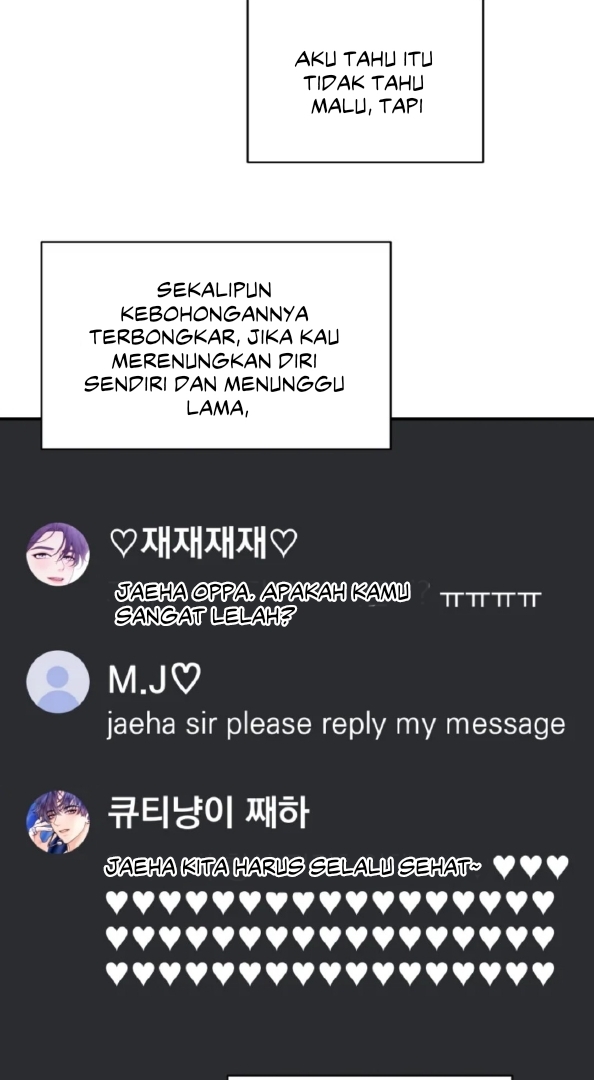Click the "Aku tahu itu tidak tahu malu, tapi" text box

pos(365,81)
